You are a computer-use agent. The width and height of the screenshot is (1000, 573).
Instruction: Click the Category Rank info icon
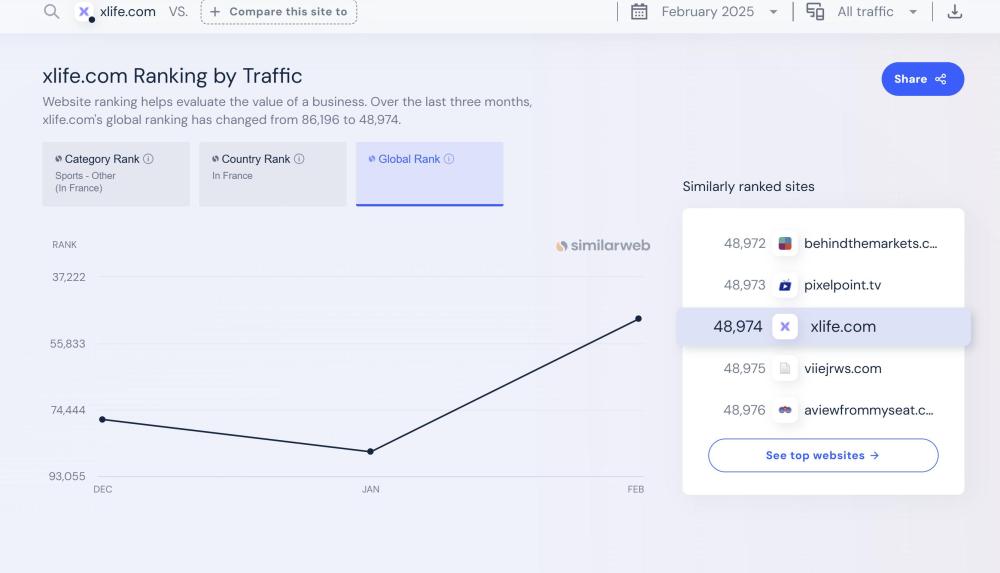pyautogui.click(x=148, y=159)
